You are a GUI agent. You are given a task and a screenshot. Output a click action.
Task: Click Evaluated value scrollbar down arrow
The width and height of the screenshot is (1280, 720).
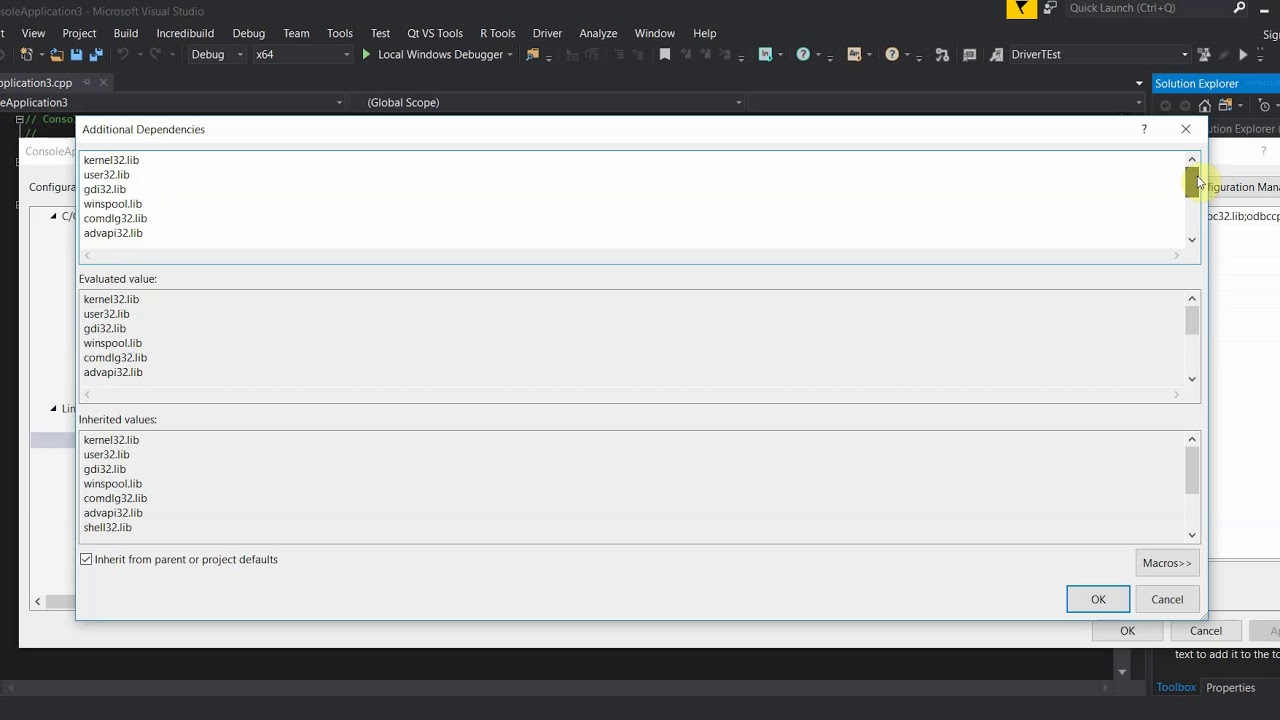[1192, 379]
